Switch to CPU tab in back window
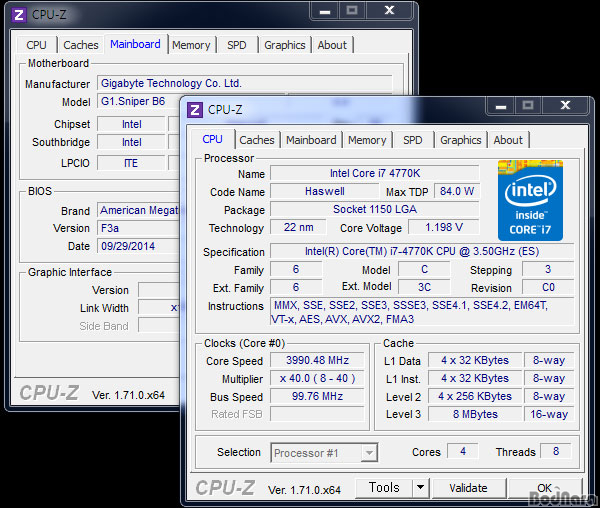The image size is (600, 508). pos(36,45)
